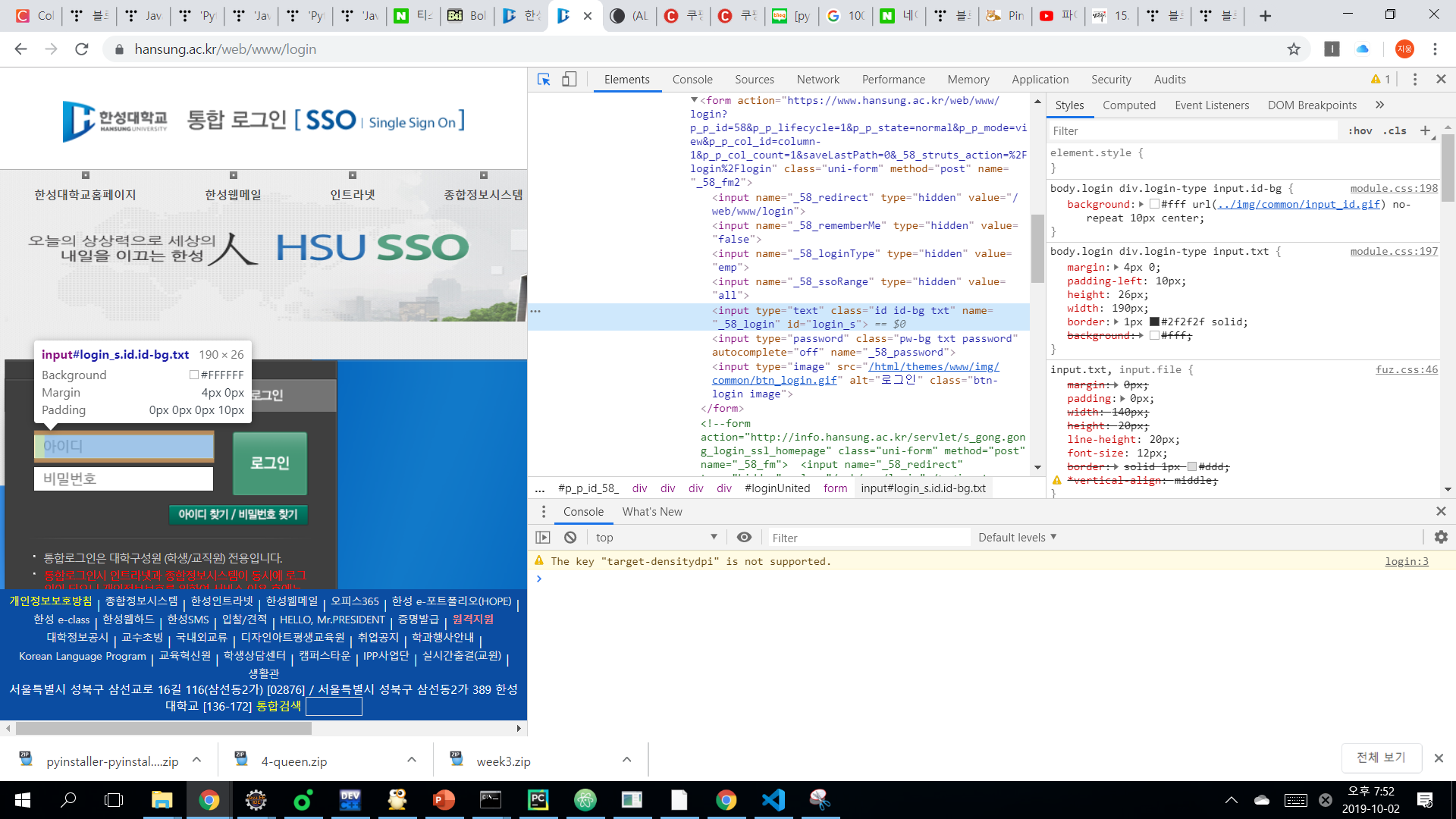
Task: Click the green 로그인 login button
Action: (270, 463)
